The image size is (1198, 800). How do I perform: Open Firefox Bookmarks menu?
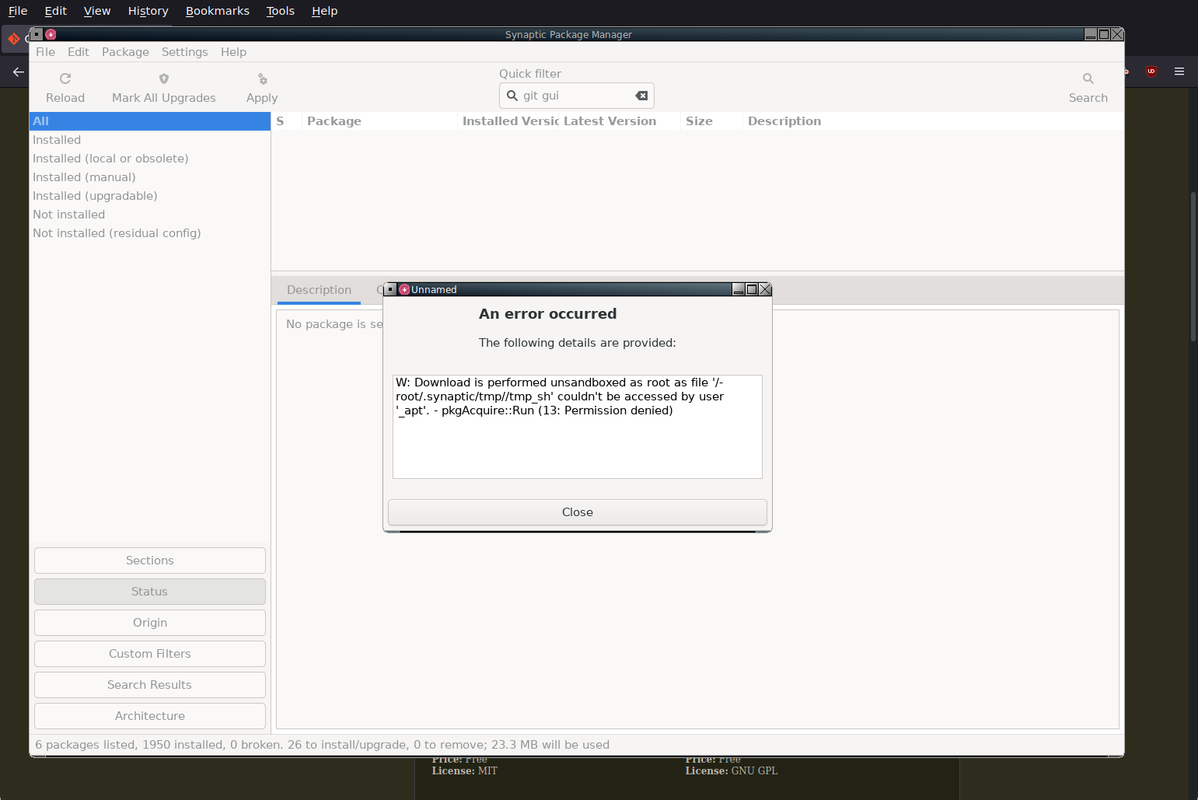pyautogui.click(x=217, y=11)
